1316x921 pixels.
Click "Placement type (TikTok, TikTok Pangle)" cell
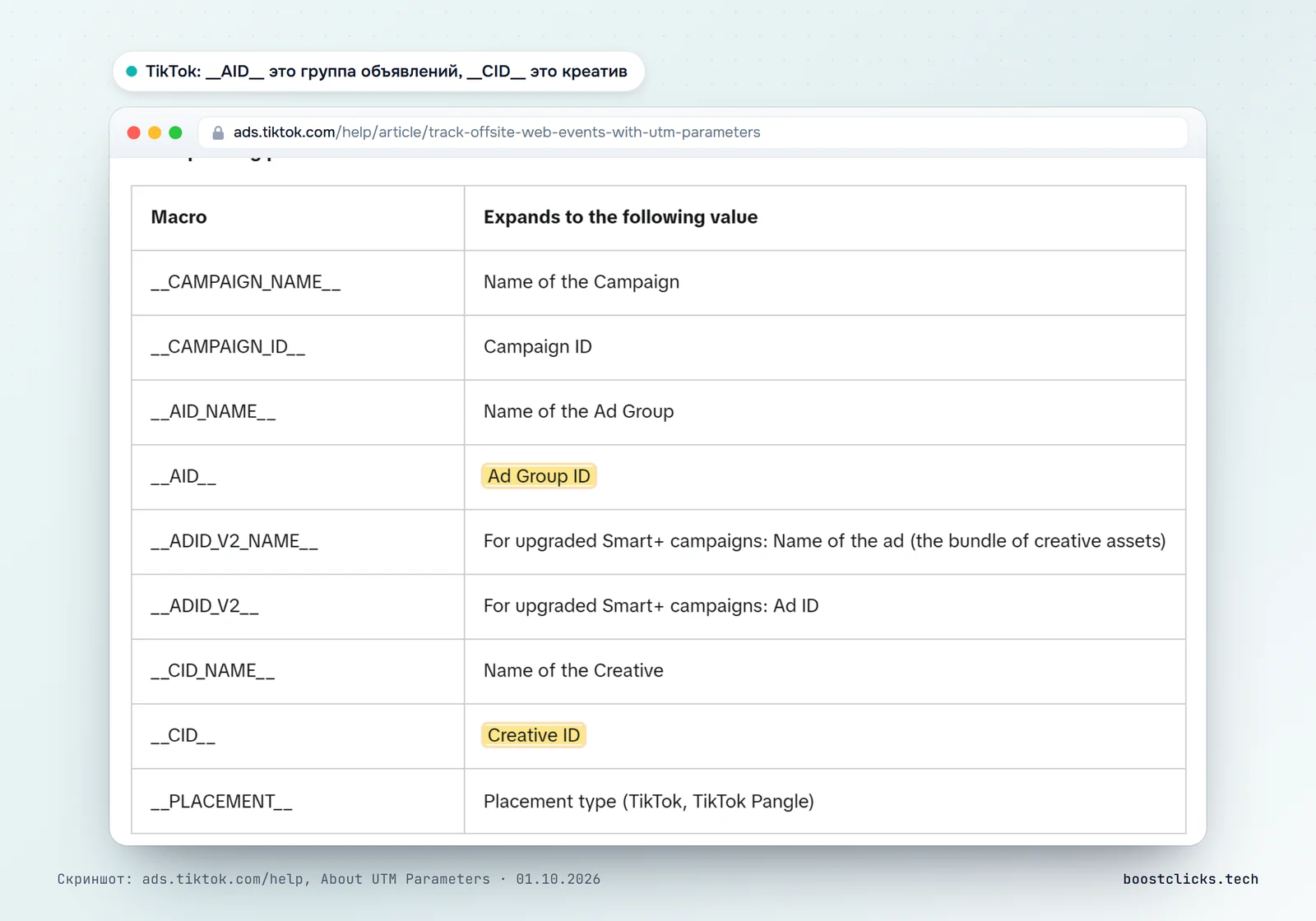click(825, 802)
